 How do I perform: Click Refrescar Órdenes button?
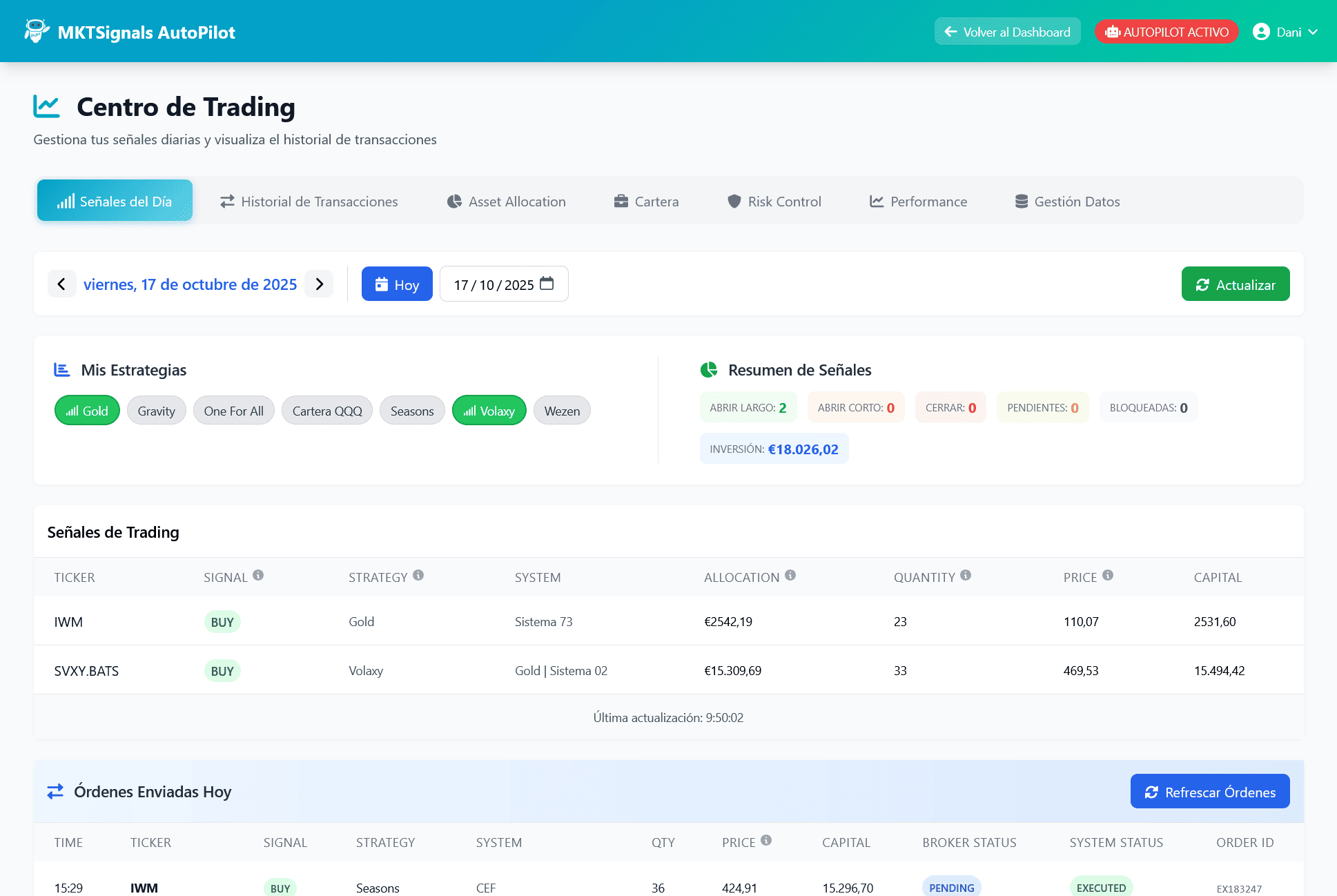click(1209, 792)
